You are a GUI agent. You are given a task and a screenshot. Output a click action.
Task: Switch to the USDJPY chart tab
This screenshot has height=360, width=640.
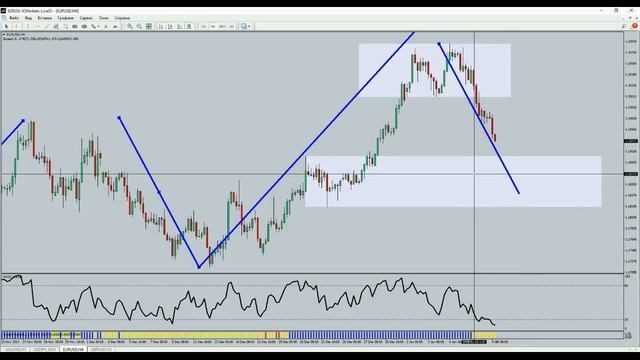pos(44,350)
